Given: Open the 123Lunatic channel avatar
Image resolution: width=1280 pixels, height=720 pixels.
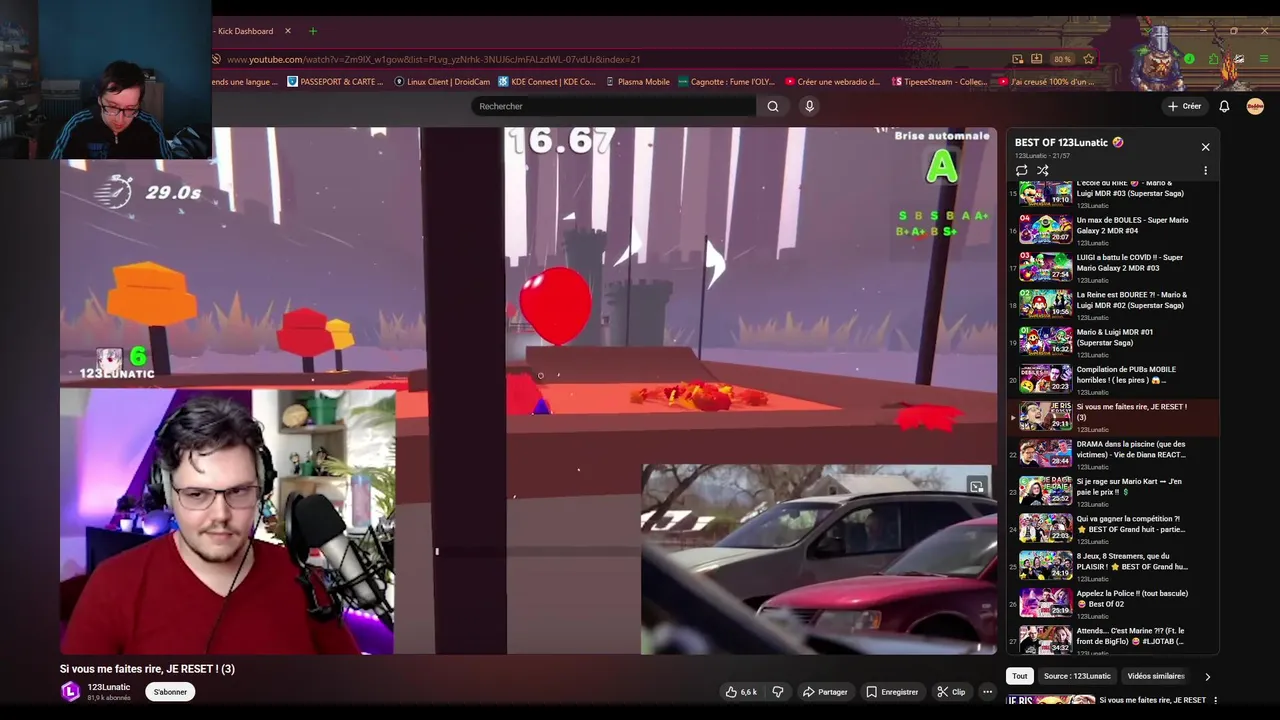Looking at the screenshot, I should (x=70, y=692).
